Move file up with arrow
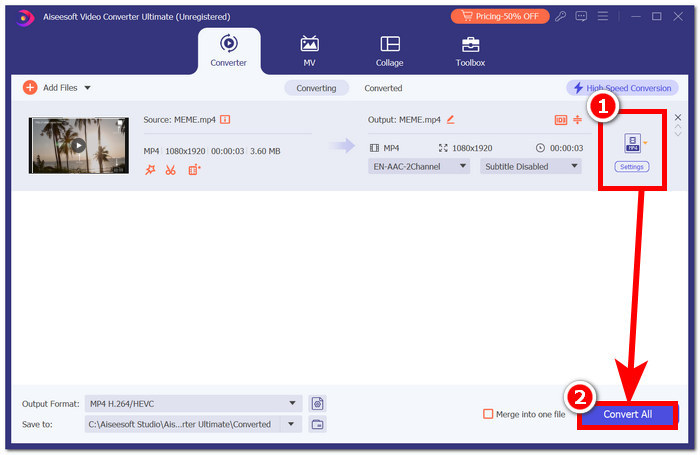 pyautogui.click(x=678, y=127)
